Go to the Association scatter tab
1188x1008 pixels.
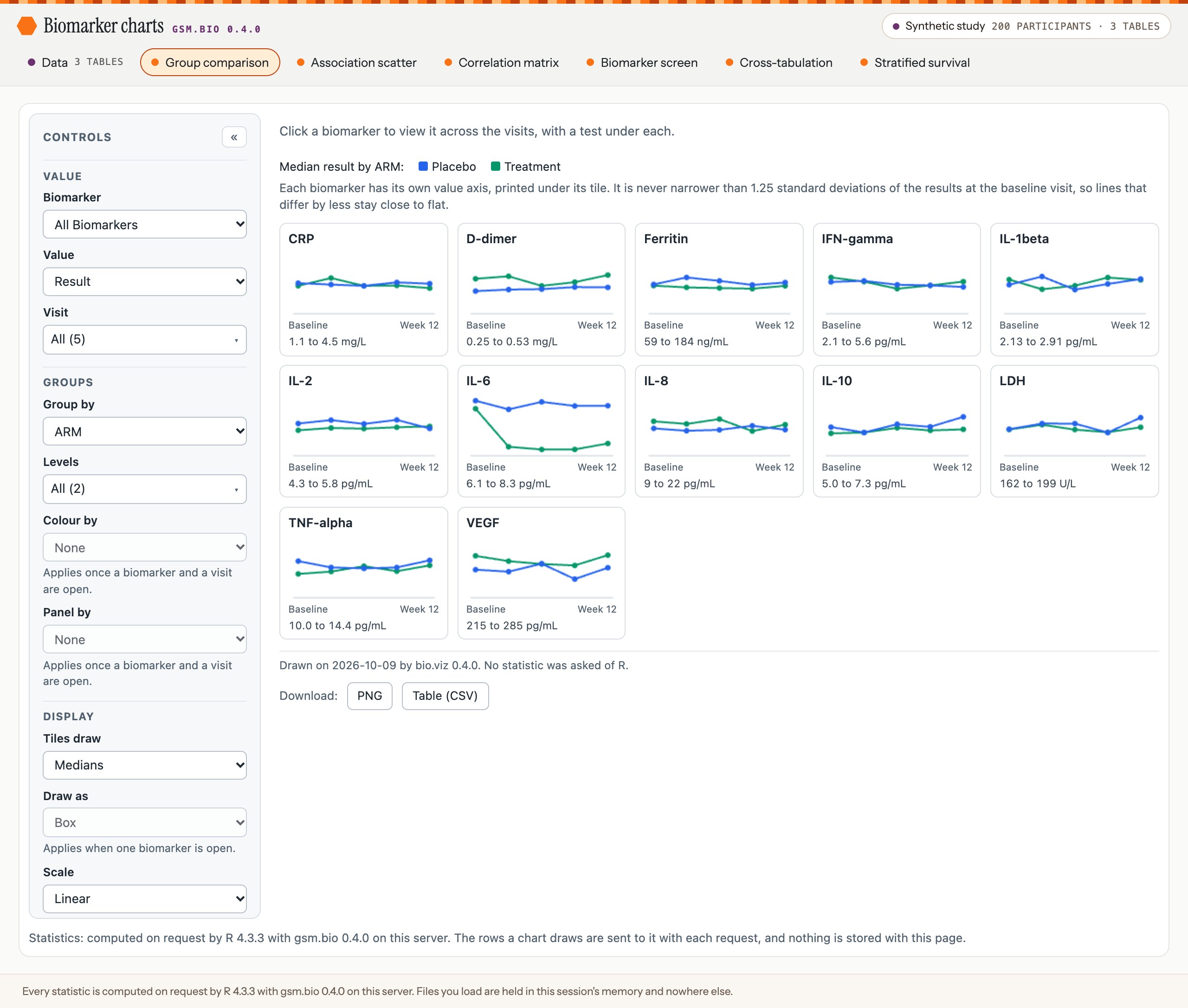[357, 62]
